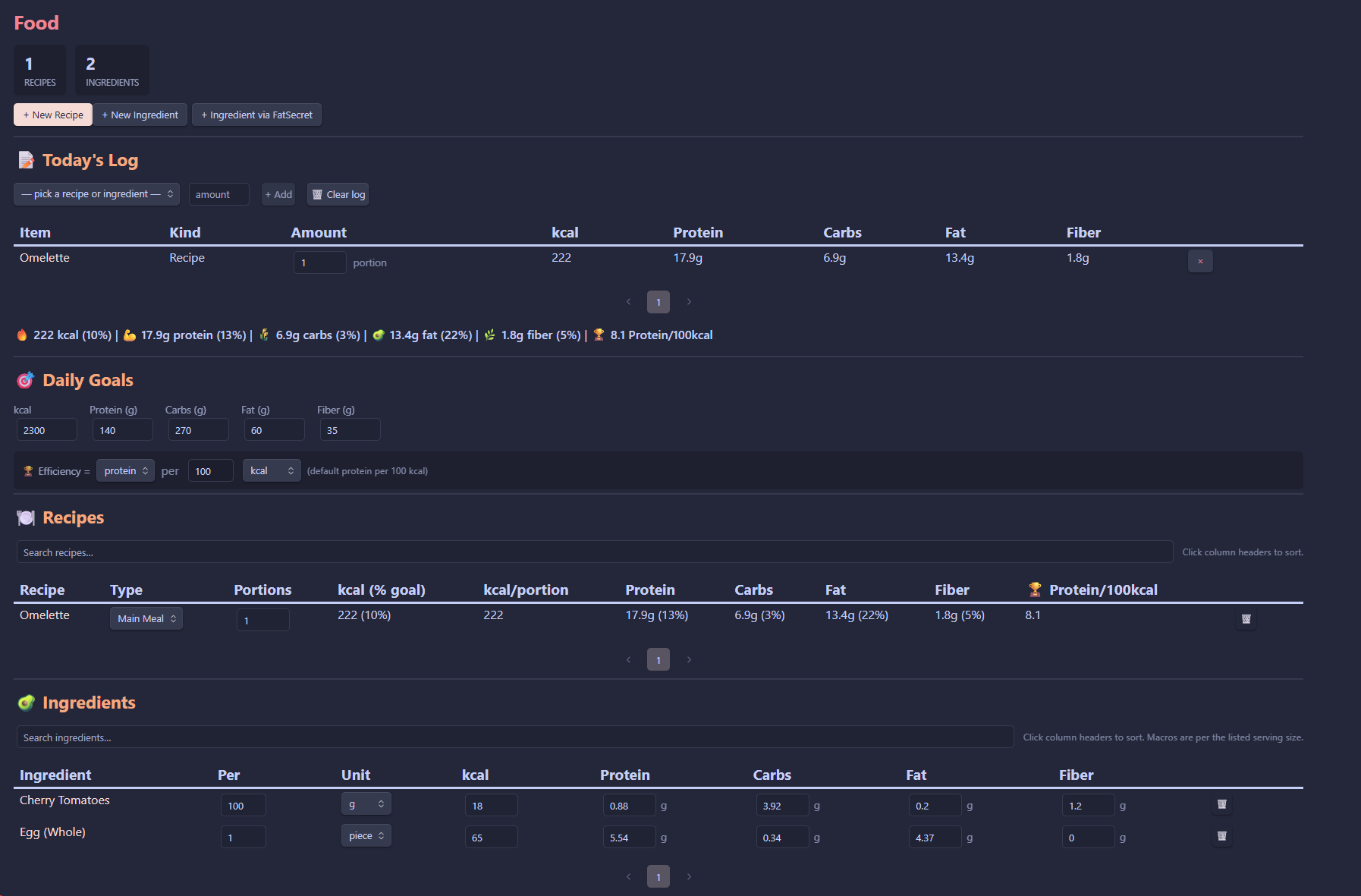
Task: Click Cherry Tomatoes ingredient name
Action: click(64, 800)
